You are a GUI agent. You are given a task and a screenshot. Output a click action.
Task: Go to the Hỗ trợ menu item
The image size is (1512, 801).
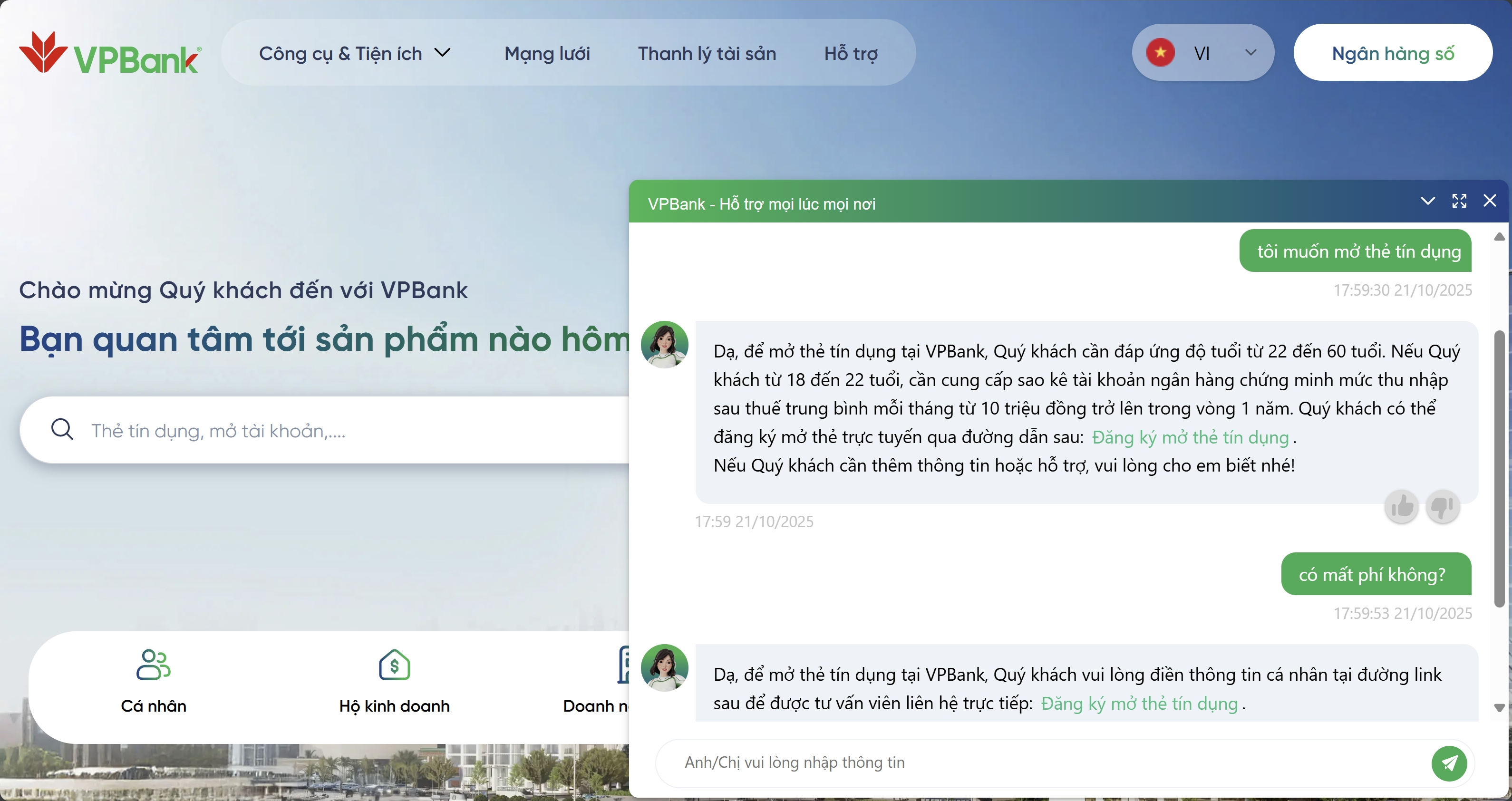(851, 53)
